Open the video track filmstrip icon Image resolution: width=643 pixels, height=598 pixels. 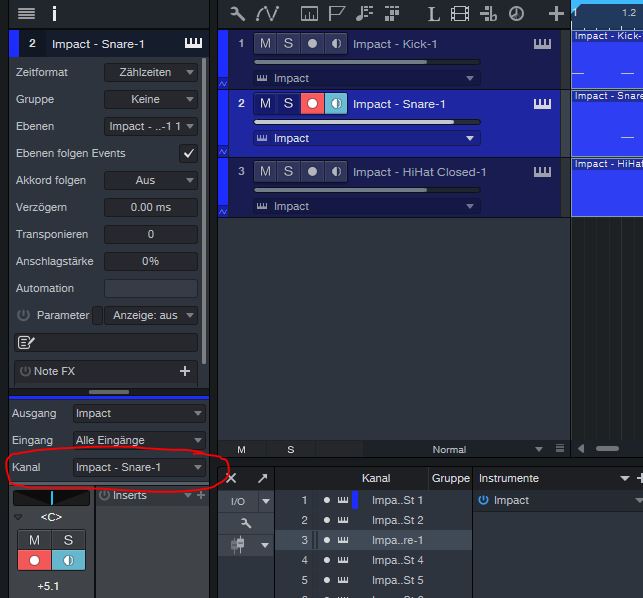tap(459, 14)
